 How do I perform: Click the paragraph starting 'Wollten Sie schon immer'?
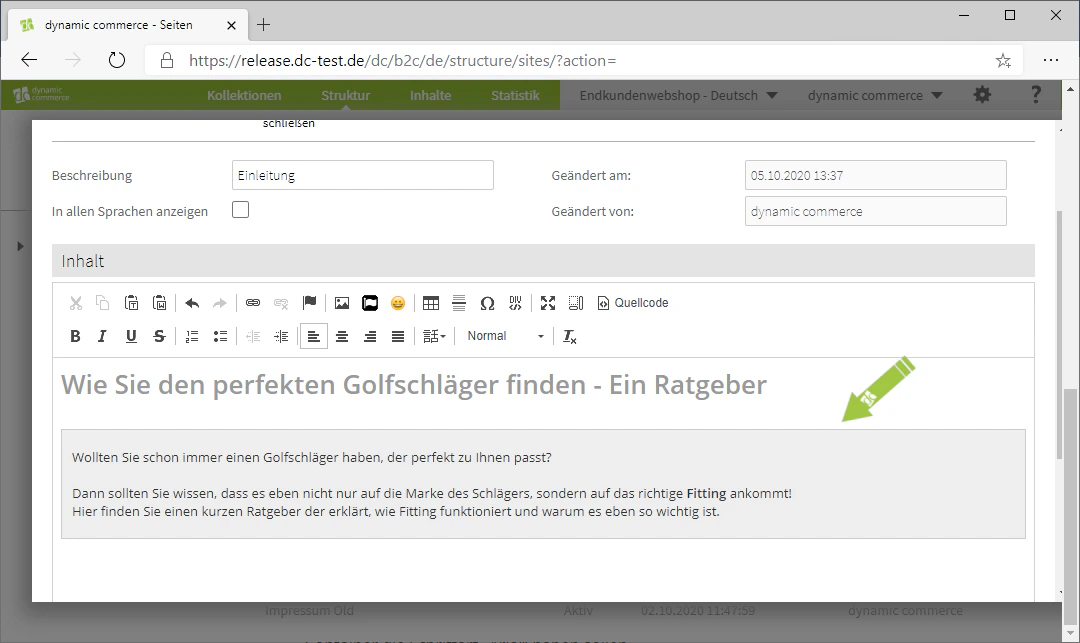click(312, 457)
